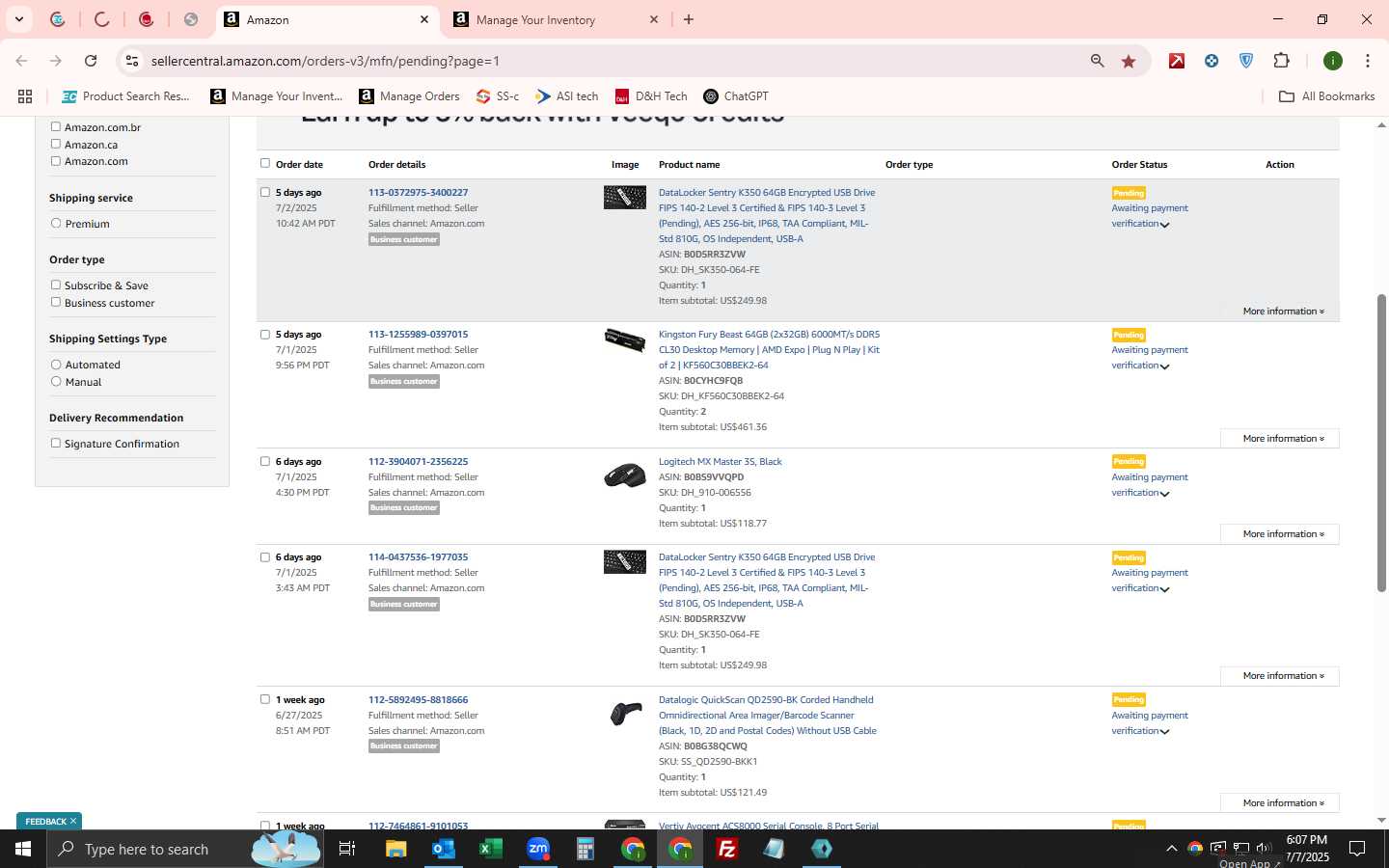Select order 113-1255989-0397015 checkbox
The width and height of the screenshot is (1389, 868).
(x=265, y=334)
